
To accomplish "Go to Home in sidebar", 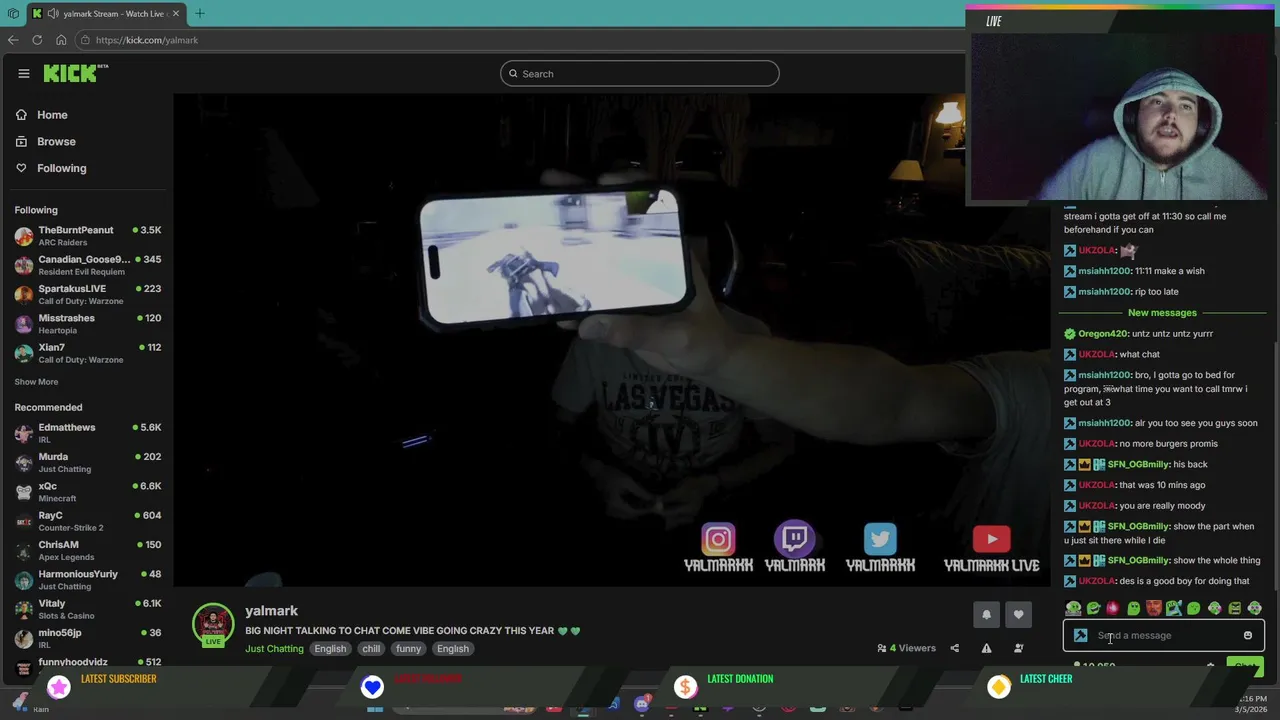I will 42,115.
